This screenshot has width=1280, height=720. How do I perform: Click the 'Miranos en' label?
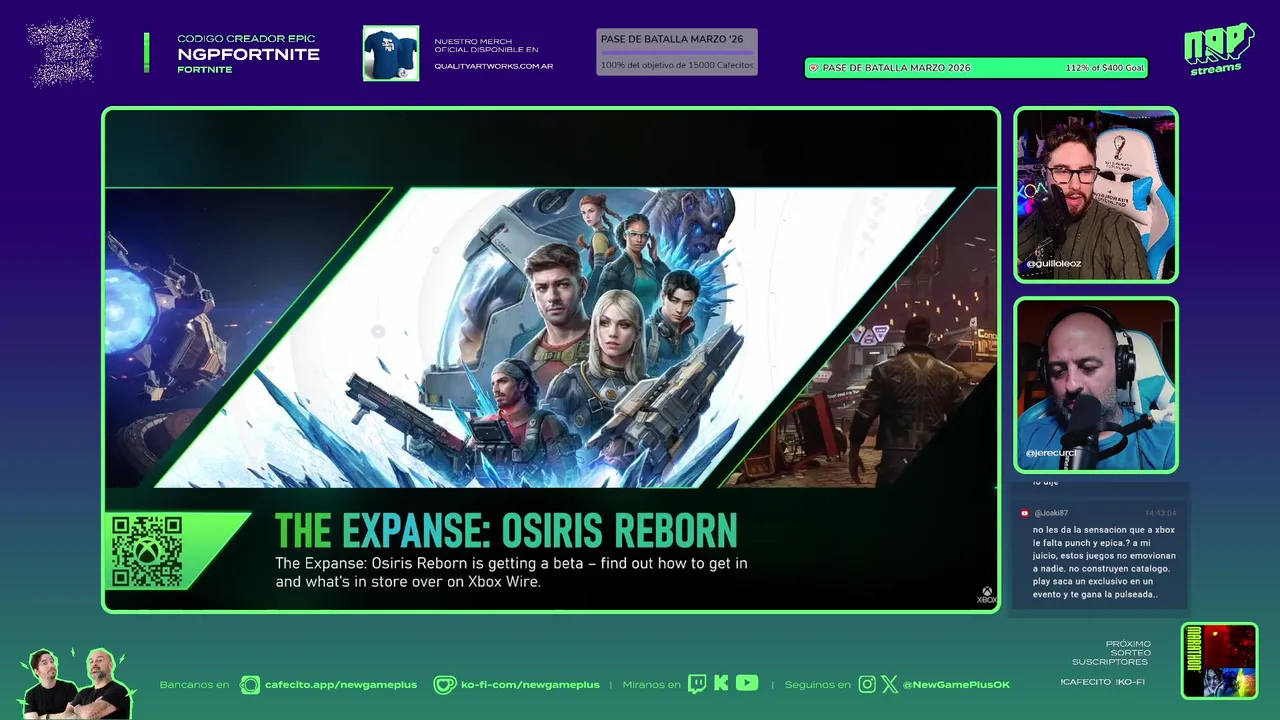pos(651,685)
